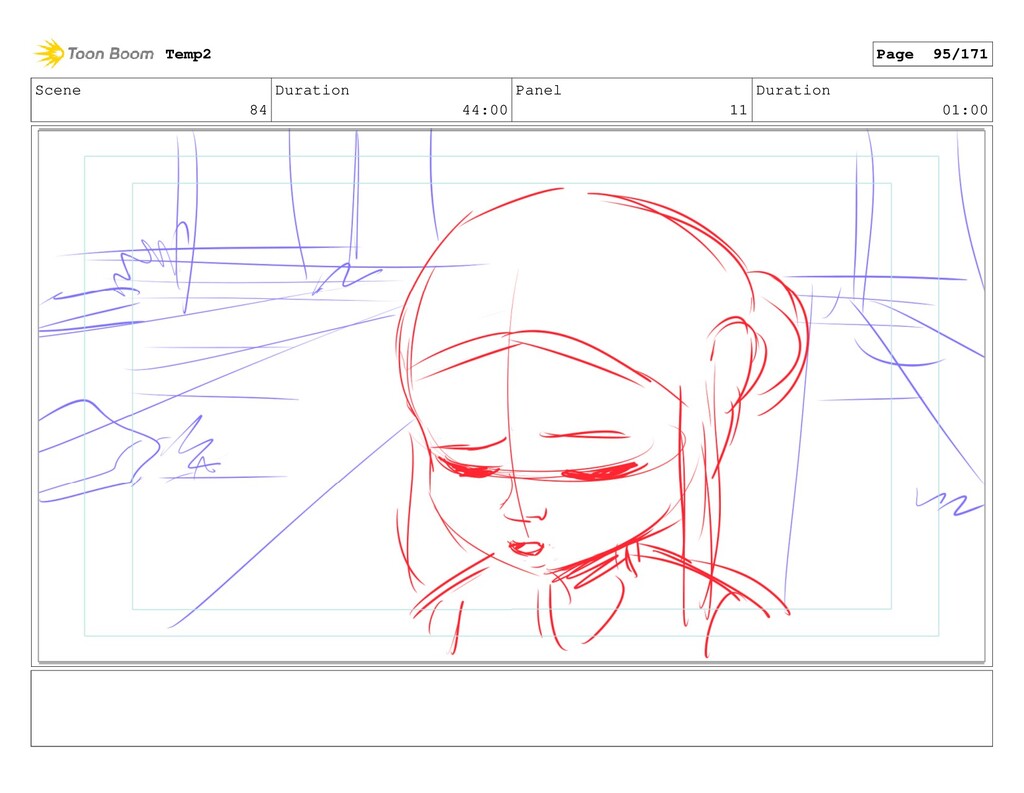The height and width of the screenshot is (793, 1024).
Task: Select the panel number '11'
Action: point(738,110)
